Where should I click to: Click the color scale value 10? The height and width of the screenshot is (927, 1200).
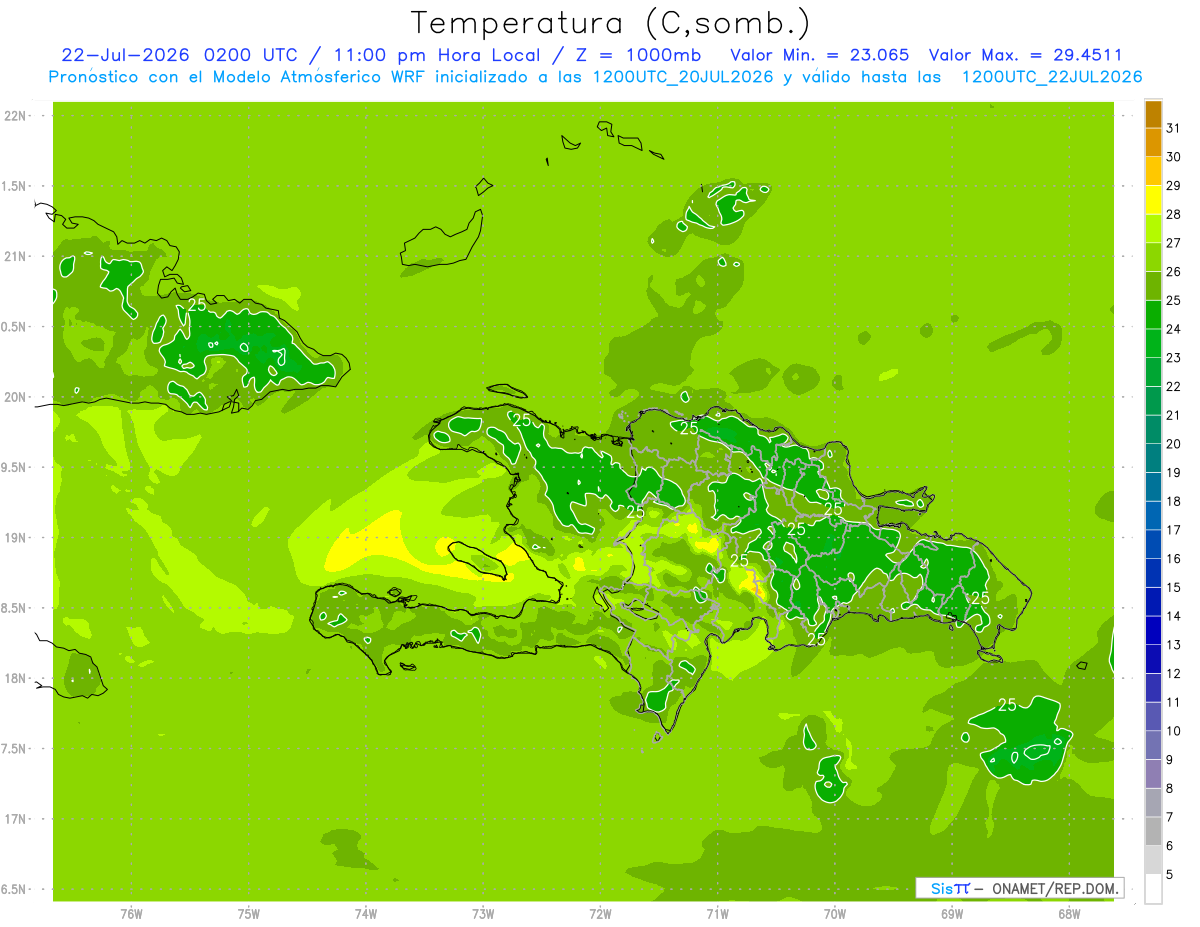tap(1173, 731)
